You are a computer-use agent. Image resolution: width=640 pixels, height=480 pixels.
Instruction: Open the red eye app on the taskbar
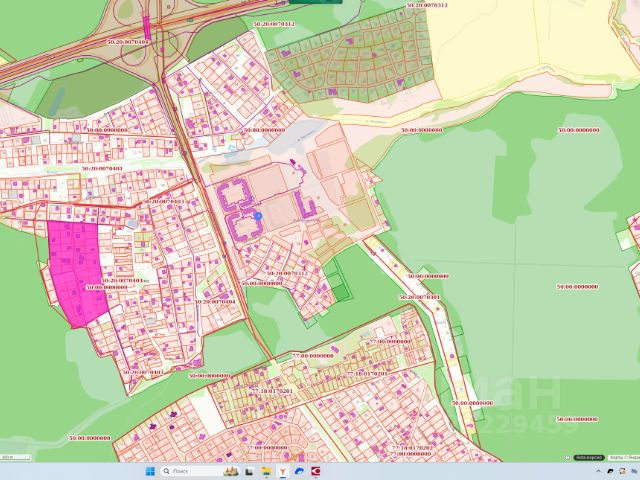[x=316, y=471]
